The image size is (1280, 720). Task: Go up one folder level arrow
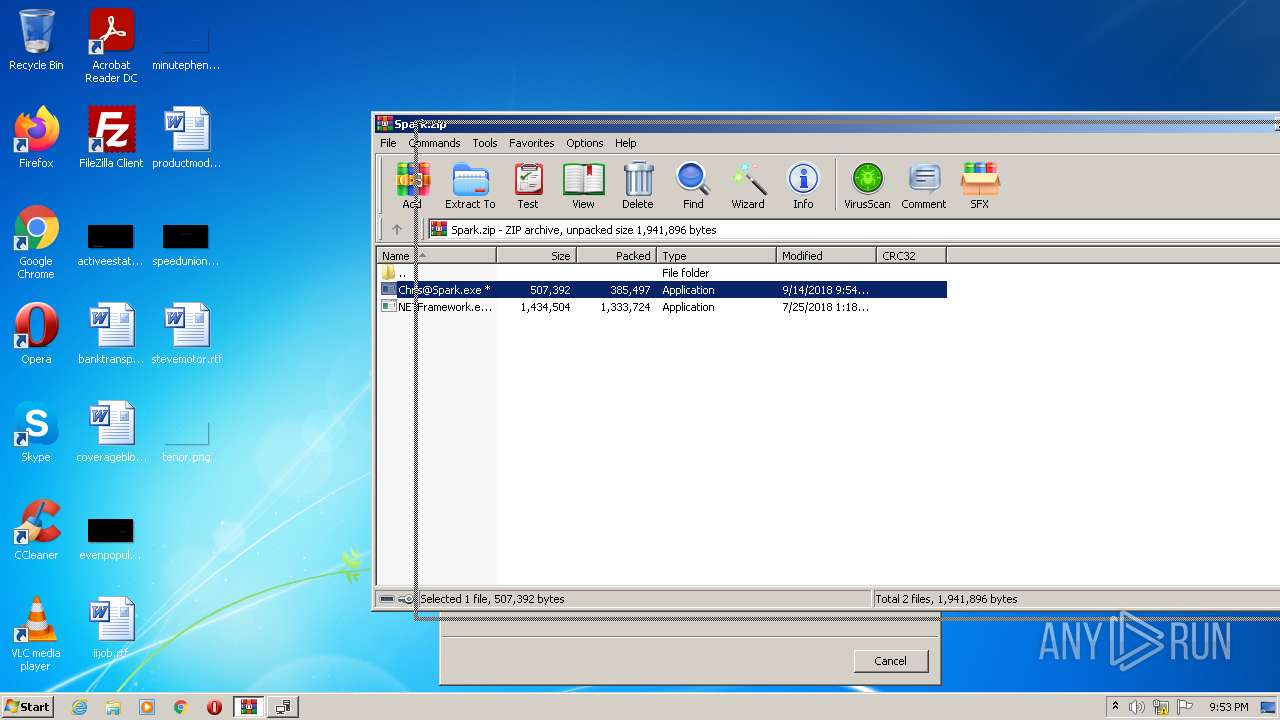[397, 229]
